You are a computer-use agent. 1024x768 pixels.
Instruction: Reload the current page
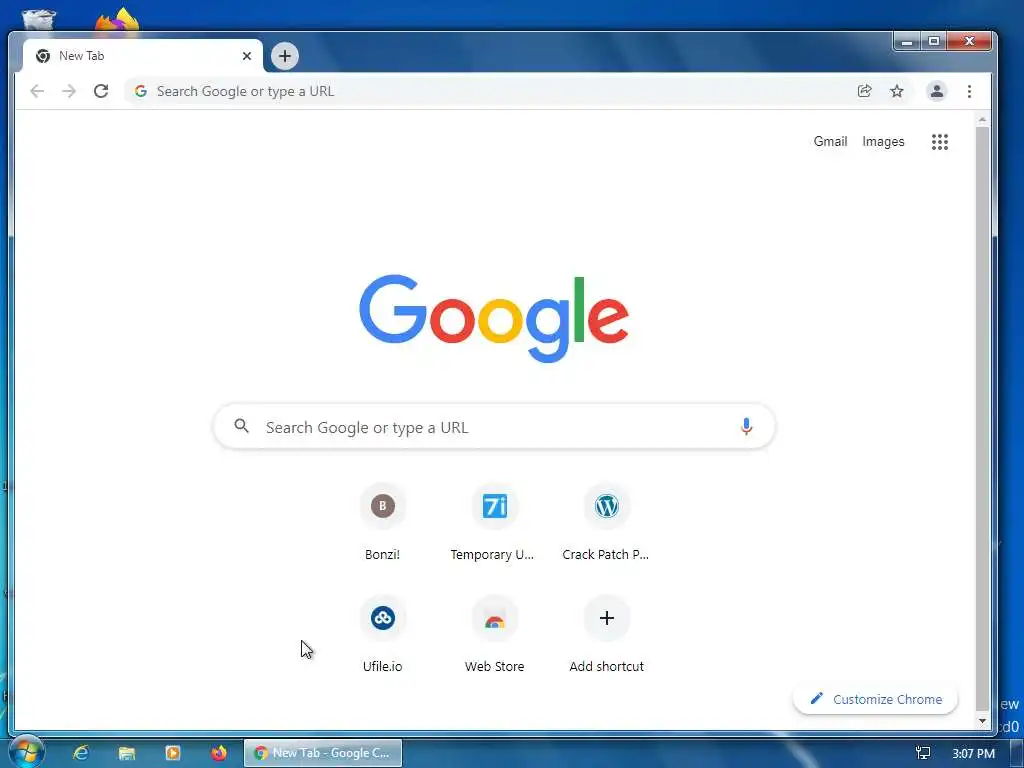coord(101,91)
